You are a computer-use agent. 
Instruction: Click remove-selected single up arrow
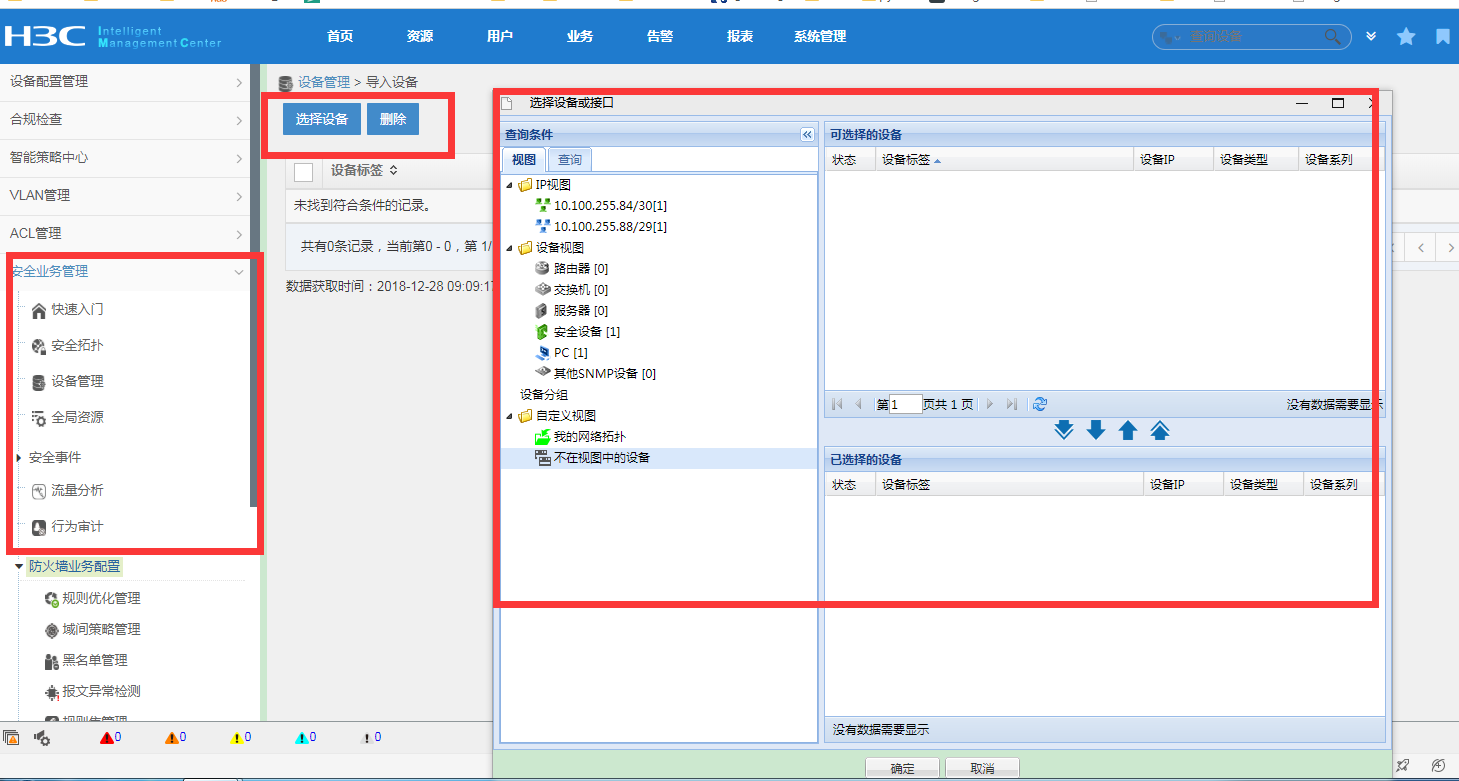(1128, 431)
